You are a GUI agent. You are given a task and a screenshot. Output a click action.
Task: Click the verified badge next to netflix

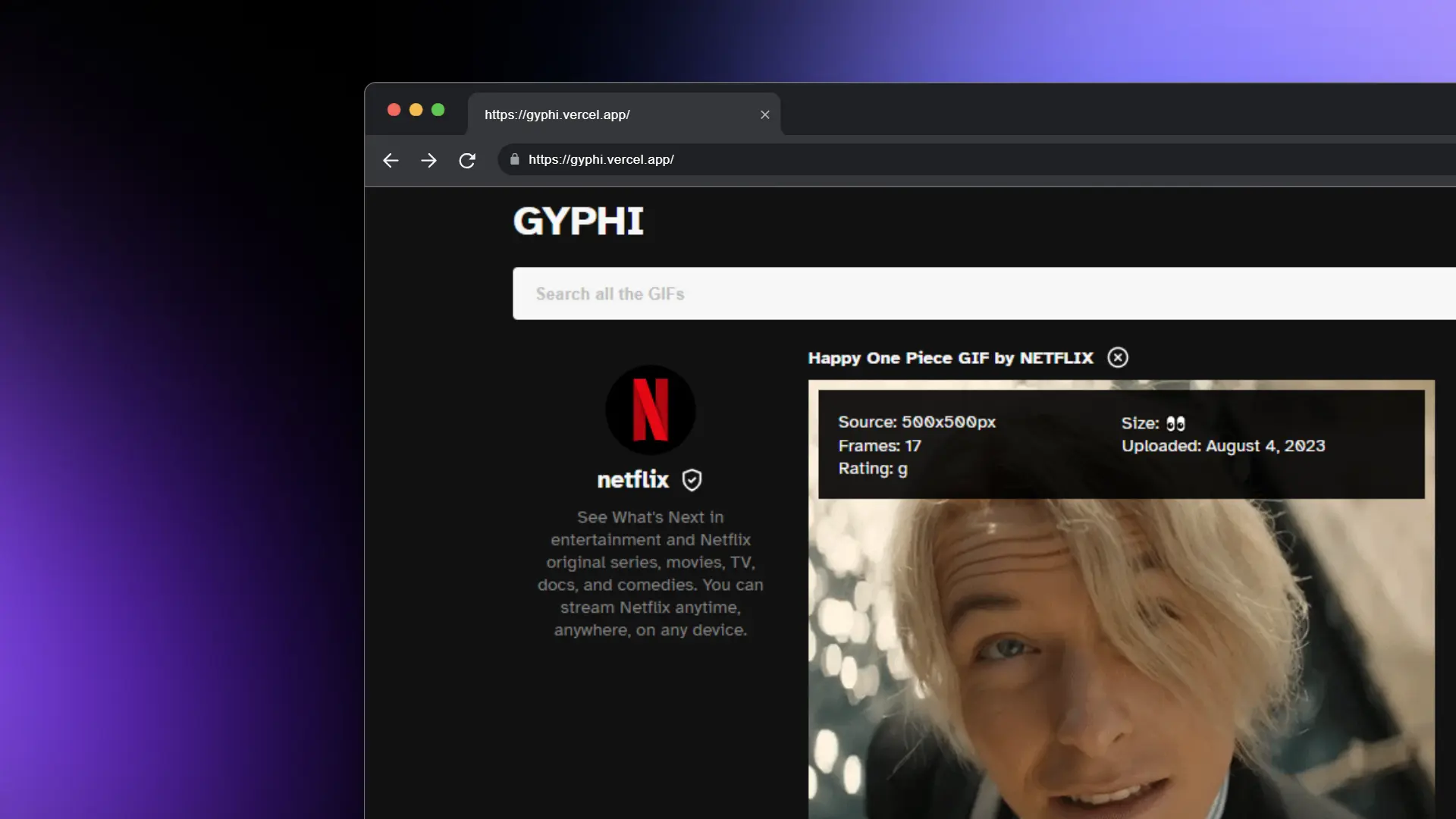pyautogui.click(x=692, y=479)
